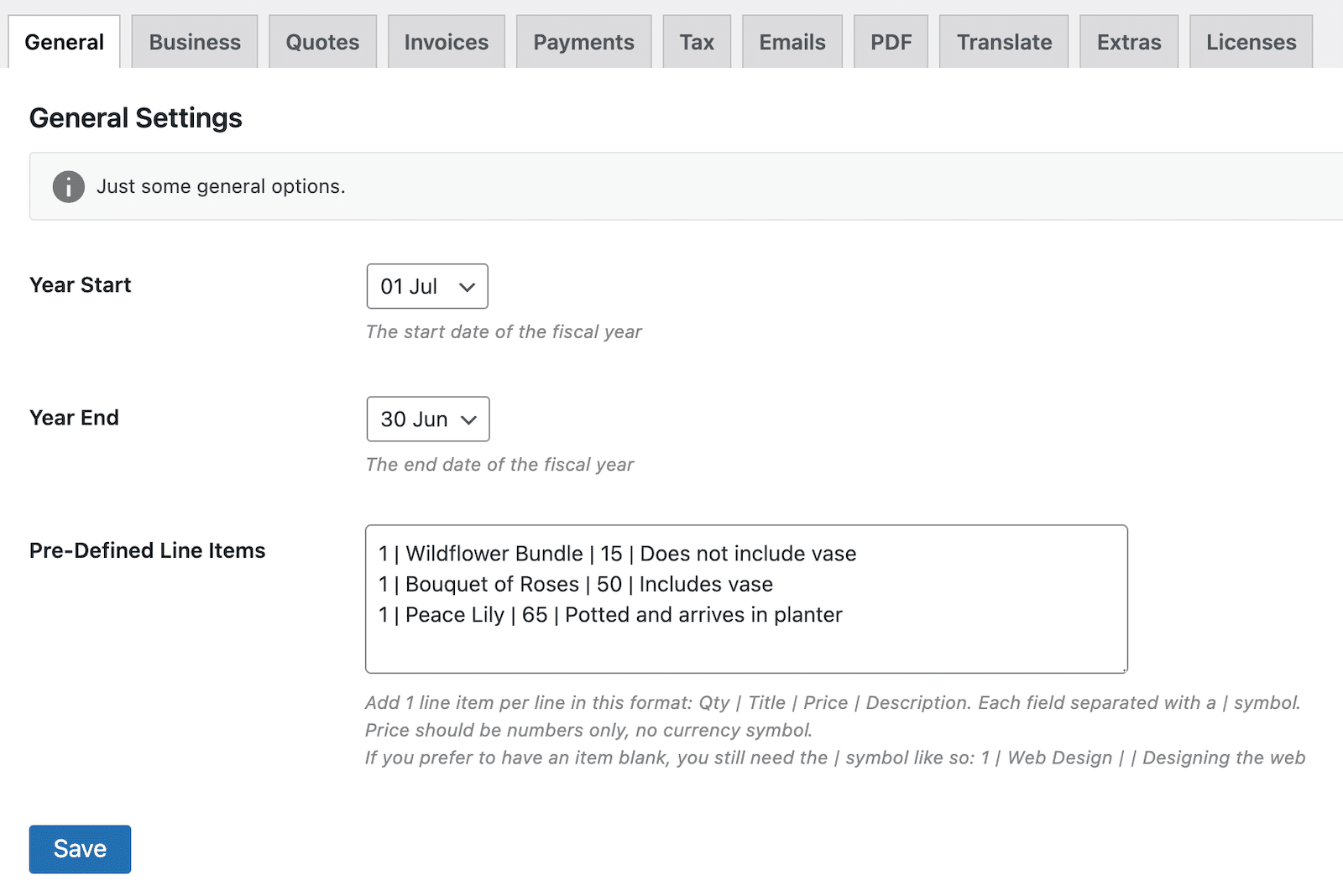Switch to the Emails tab
The image size is (1343, 896).
point(792,42)
